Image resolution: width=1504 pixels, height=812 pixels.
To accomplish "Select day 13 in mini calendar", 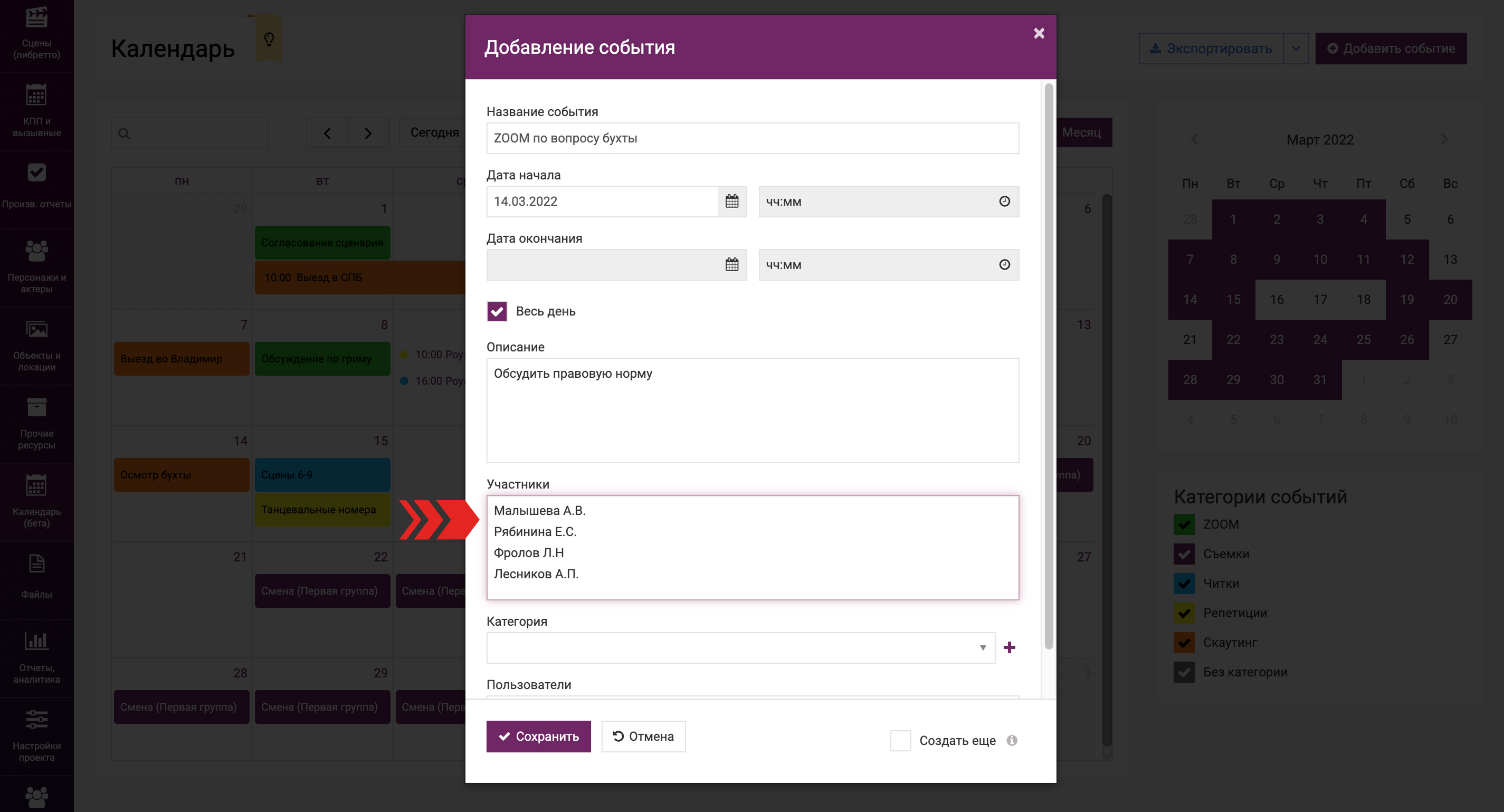I will 1450,259.
